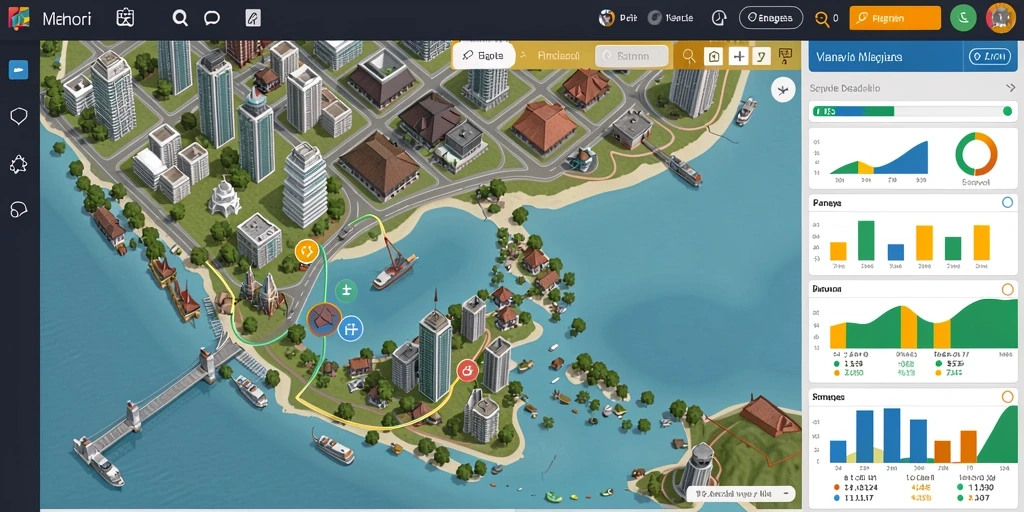Click the green phone call button
Screen dimensions: 1024x512
(963, 18)
